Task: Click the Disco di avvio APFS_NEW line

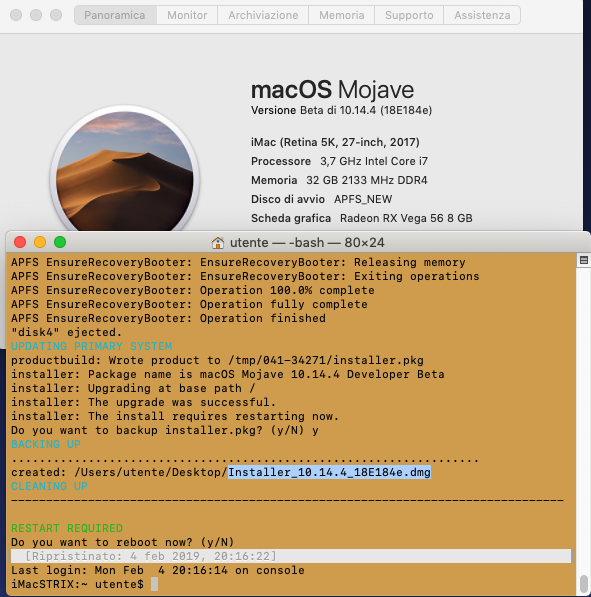Action: point(321,199)
